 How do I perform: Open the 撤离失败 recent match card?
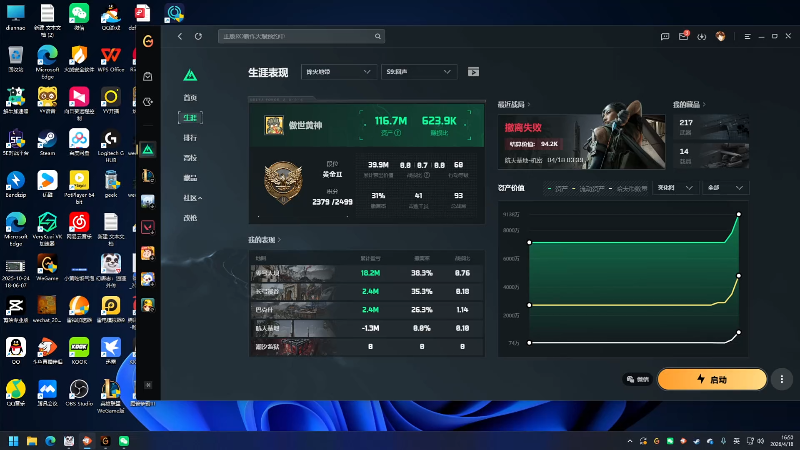pyautogui.click(x=582, y=141)
